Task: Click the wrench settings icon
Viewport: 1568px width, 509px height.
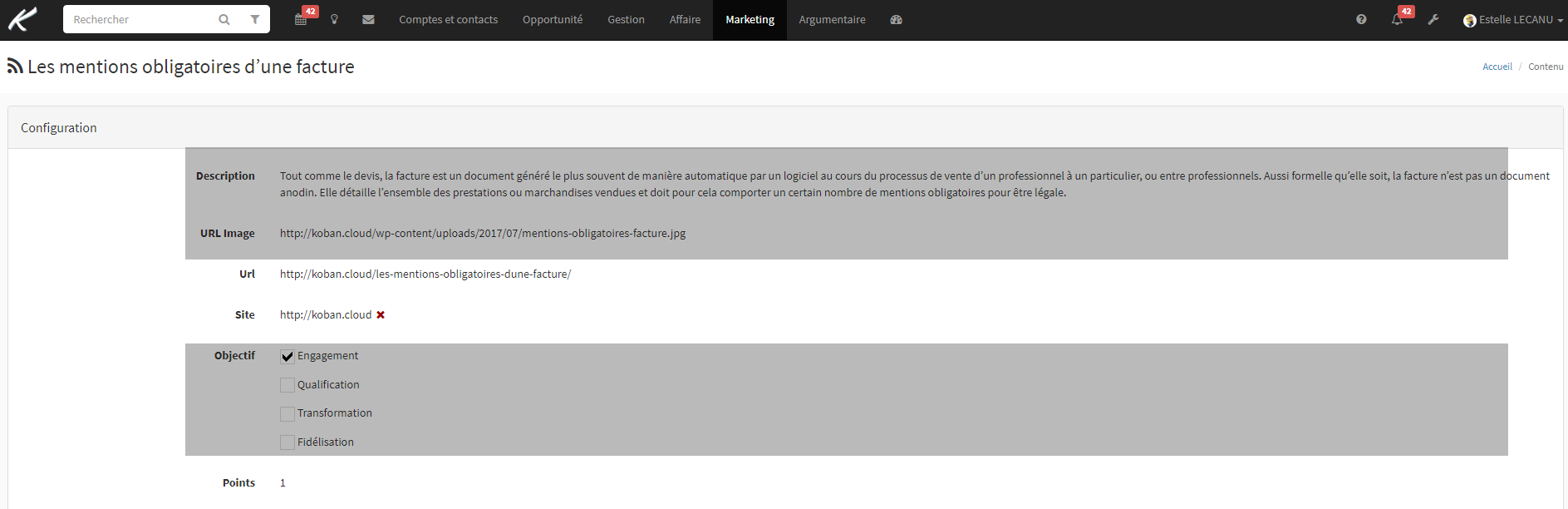Action: tap(1433, 19)
